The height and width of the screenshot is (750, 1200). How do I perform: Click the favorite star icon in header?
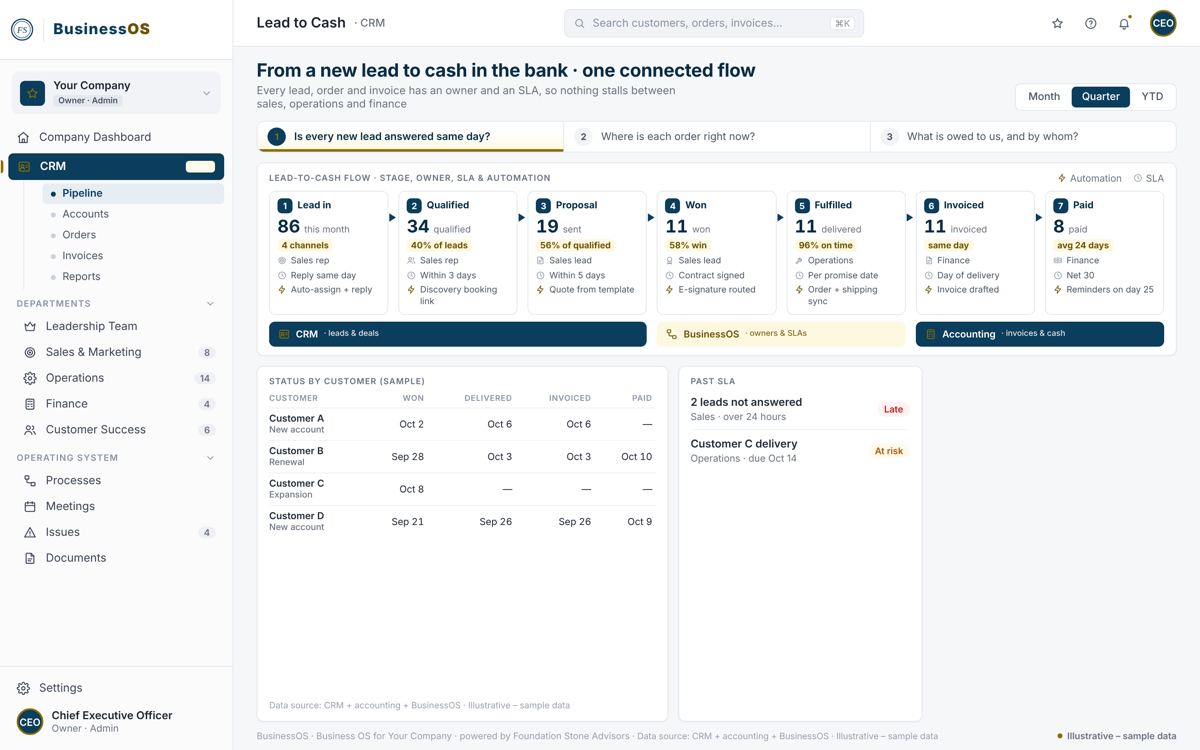click(1057, 23)
